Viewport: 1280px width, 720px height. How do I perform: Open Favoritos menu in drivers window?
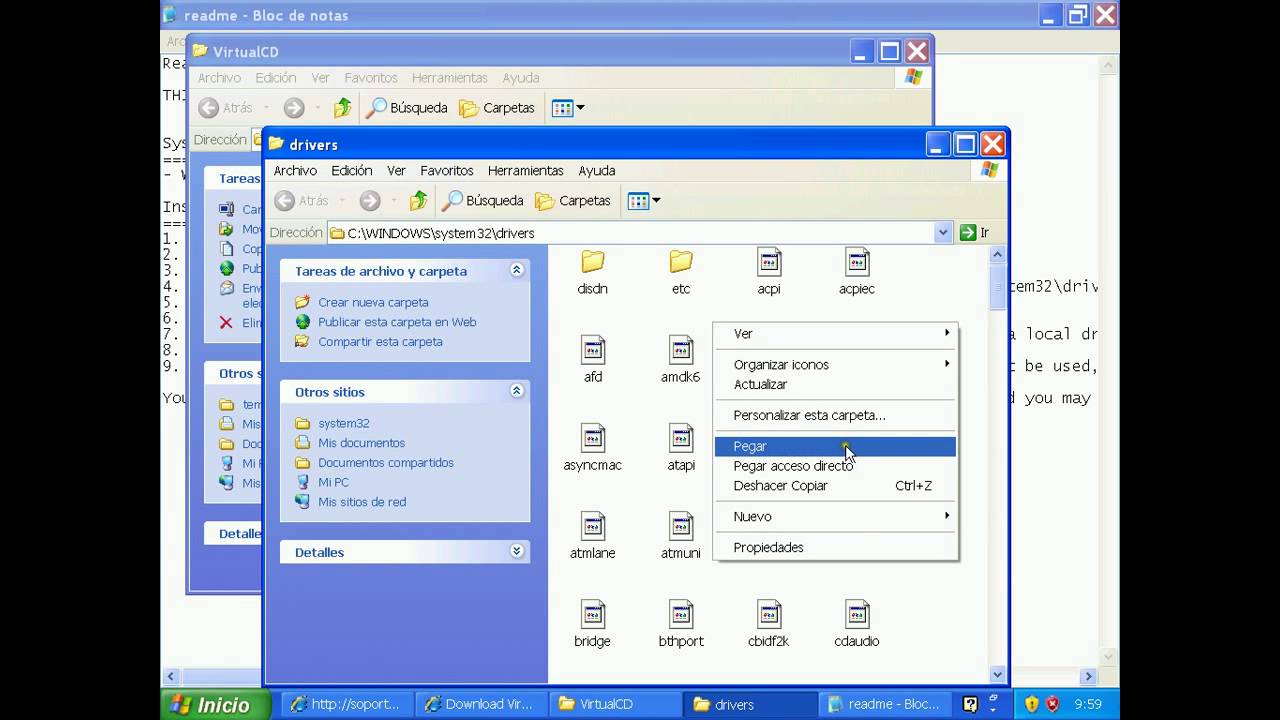(447, 171)
